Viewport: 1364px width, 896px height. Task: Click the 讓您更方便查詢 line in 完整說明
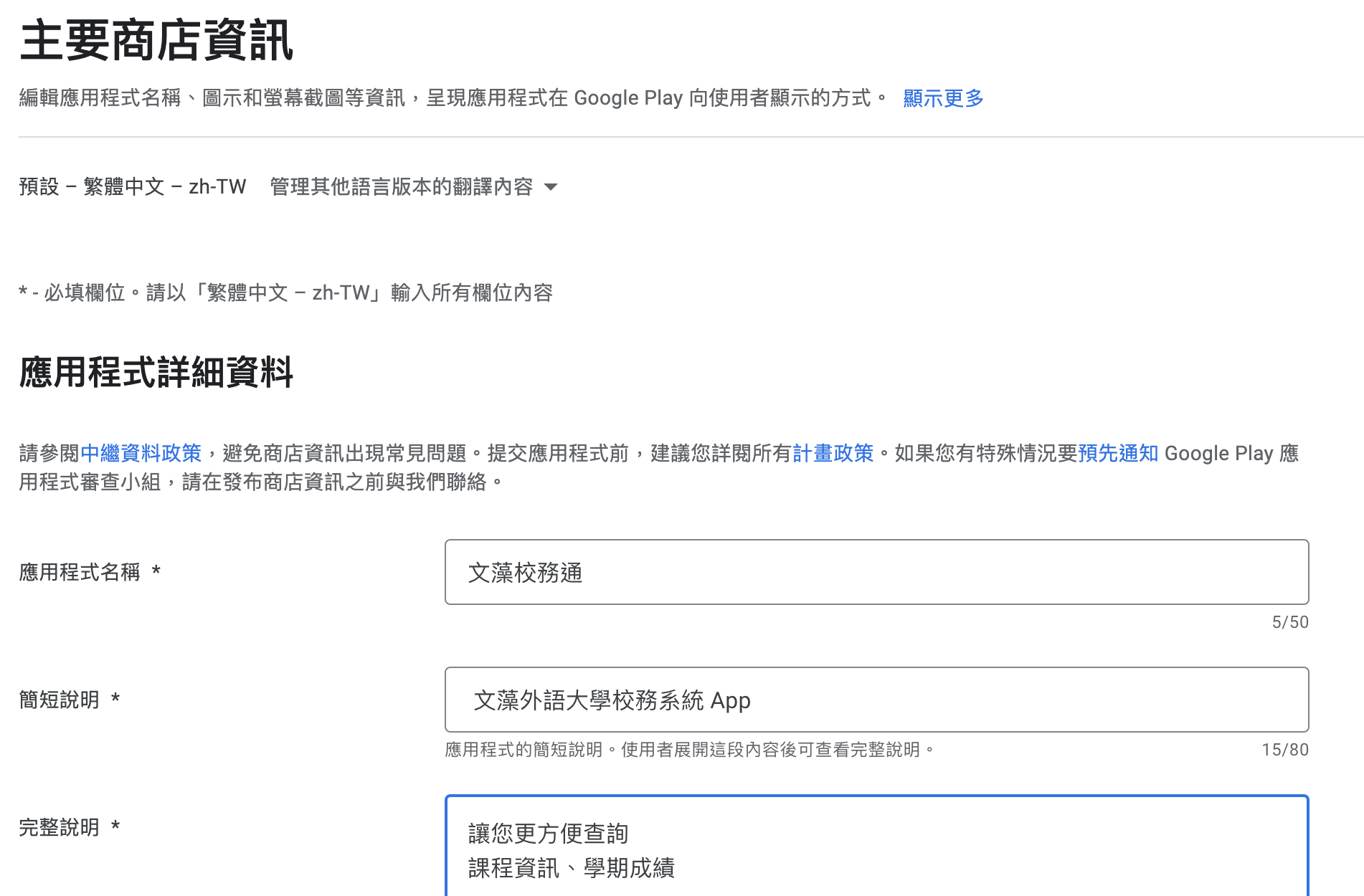pyautogui.click(x=548, y=834)
